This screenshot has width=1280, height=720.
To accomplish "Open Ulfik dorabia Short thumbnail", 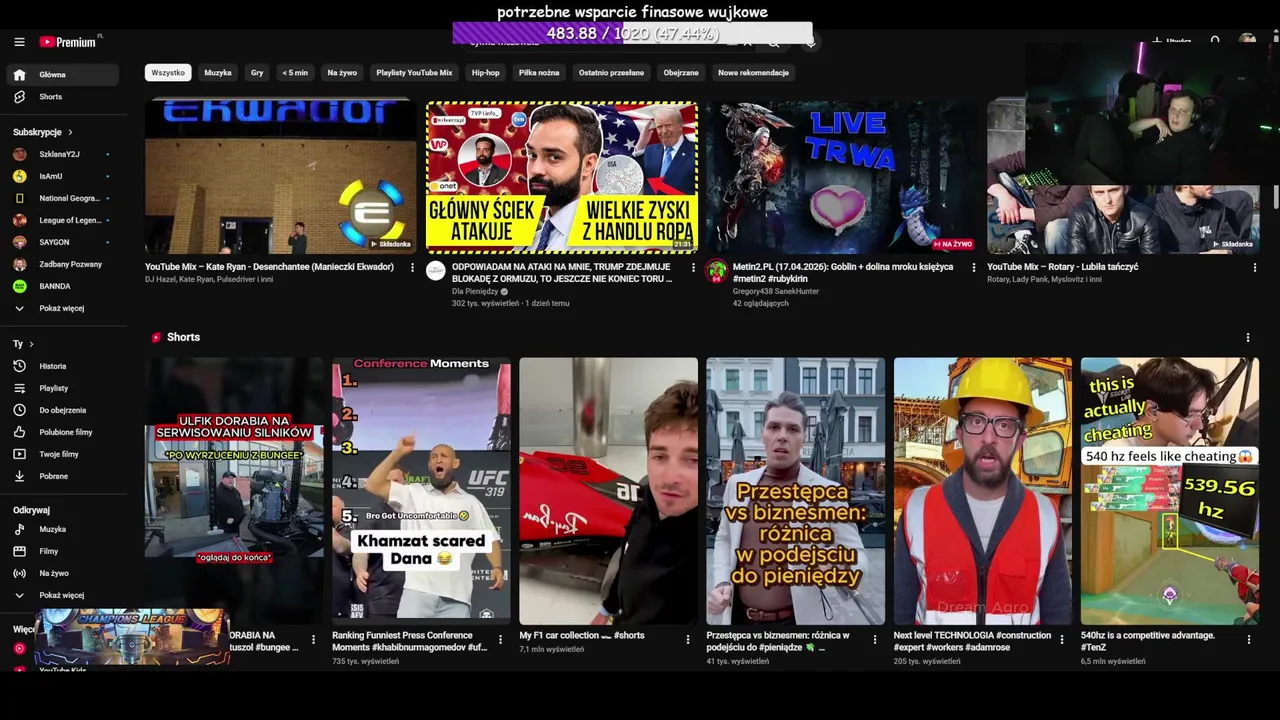I will click(234, 491).
